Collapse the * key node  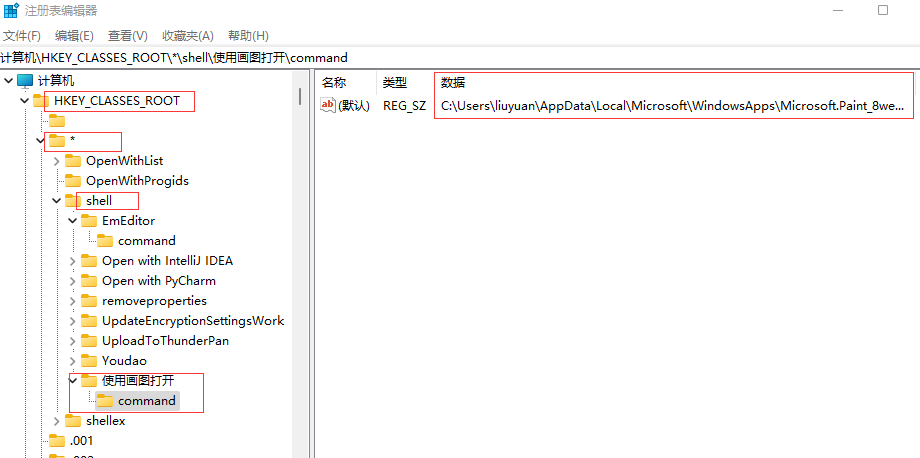(40, 140)
